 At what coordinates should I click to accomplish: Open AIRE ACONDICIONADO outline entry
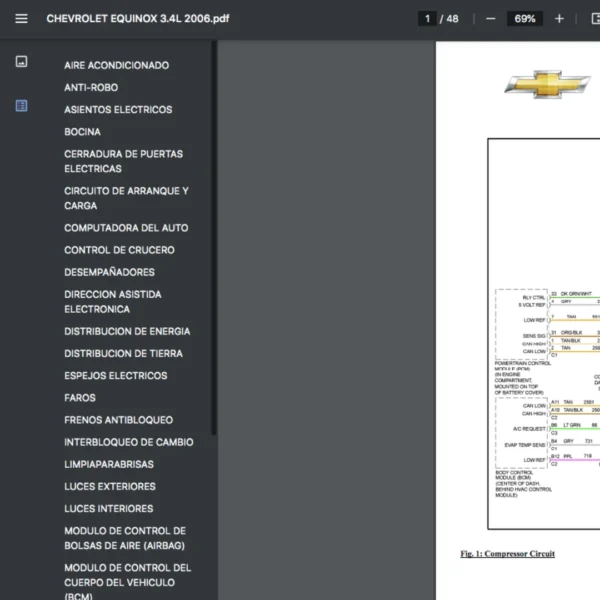116,65
